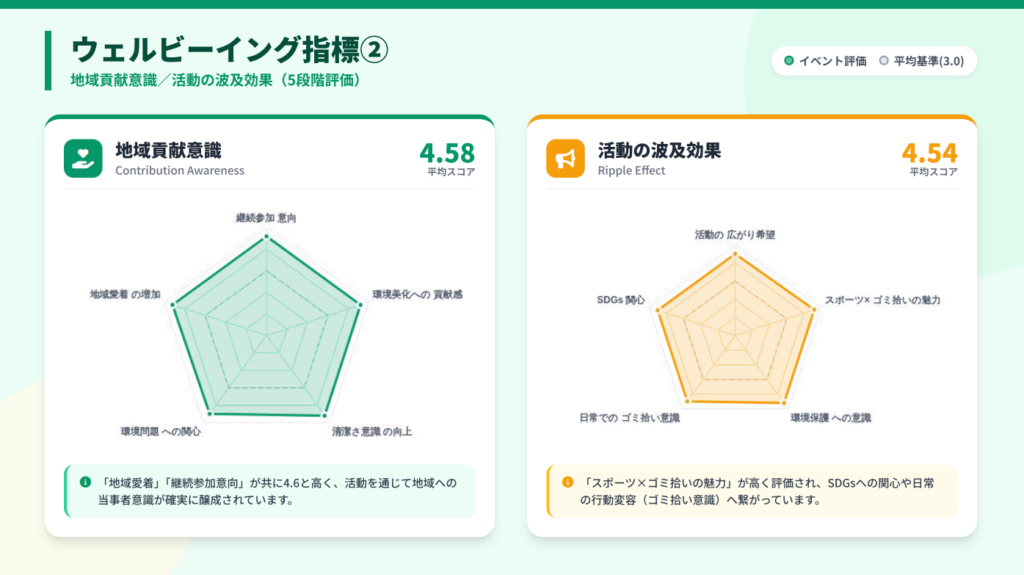
Task: Select the 環境問題への関心 axis label
Action: (160, 431)
